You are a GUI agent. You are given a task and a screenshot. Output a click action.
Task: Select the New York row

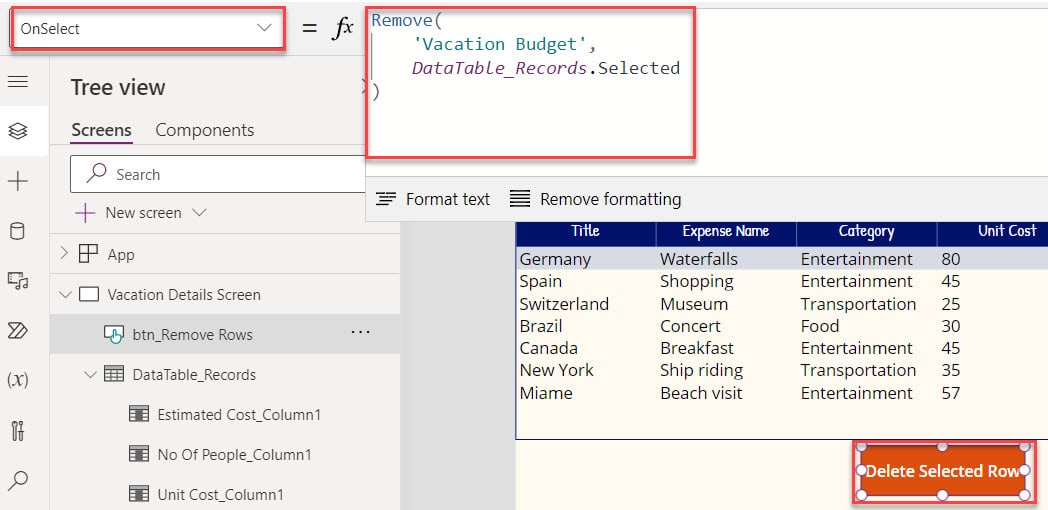pos(782,370)
